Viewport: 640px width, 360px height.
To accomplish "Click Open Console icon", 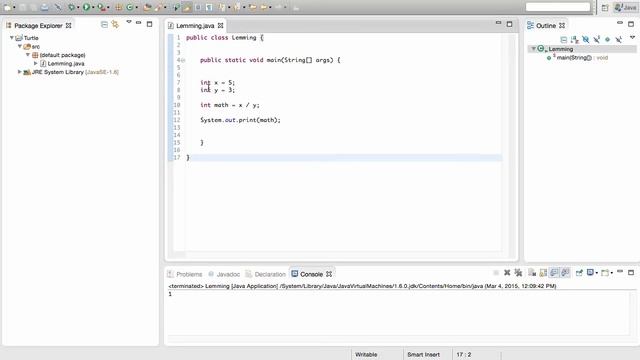I will point(605,273).
